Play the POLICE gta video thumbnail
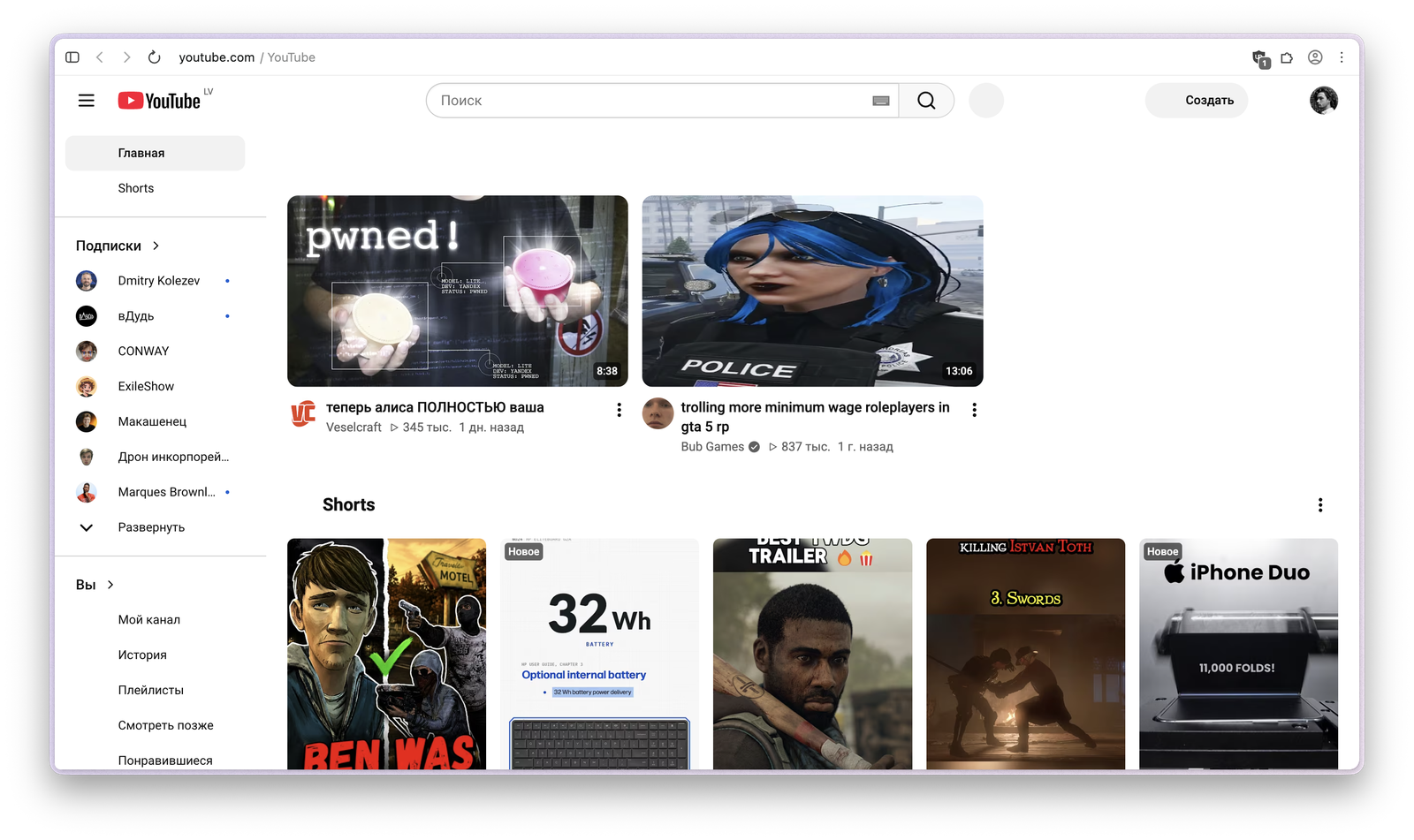 coord(812,291)
